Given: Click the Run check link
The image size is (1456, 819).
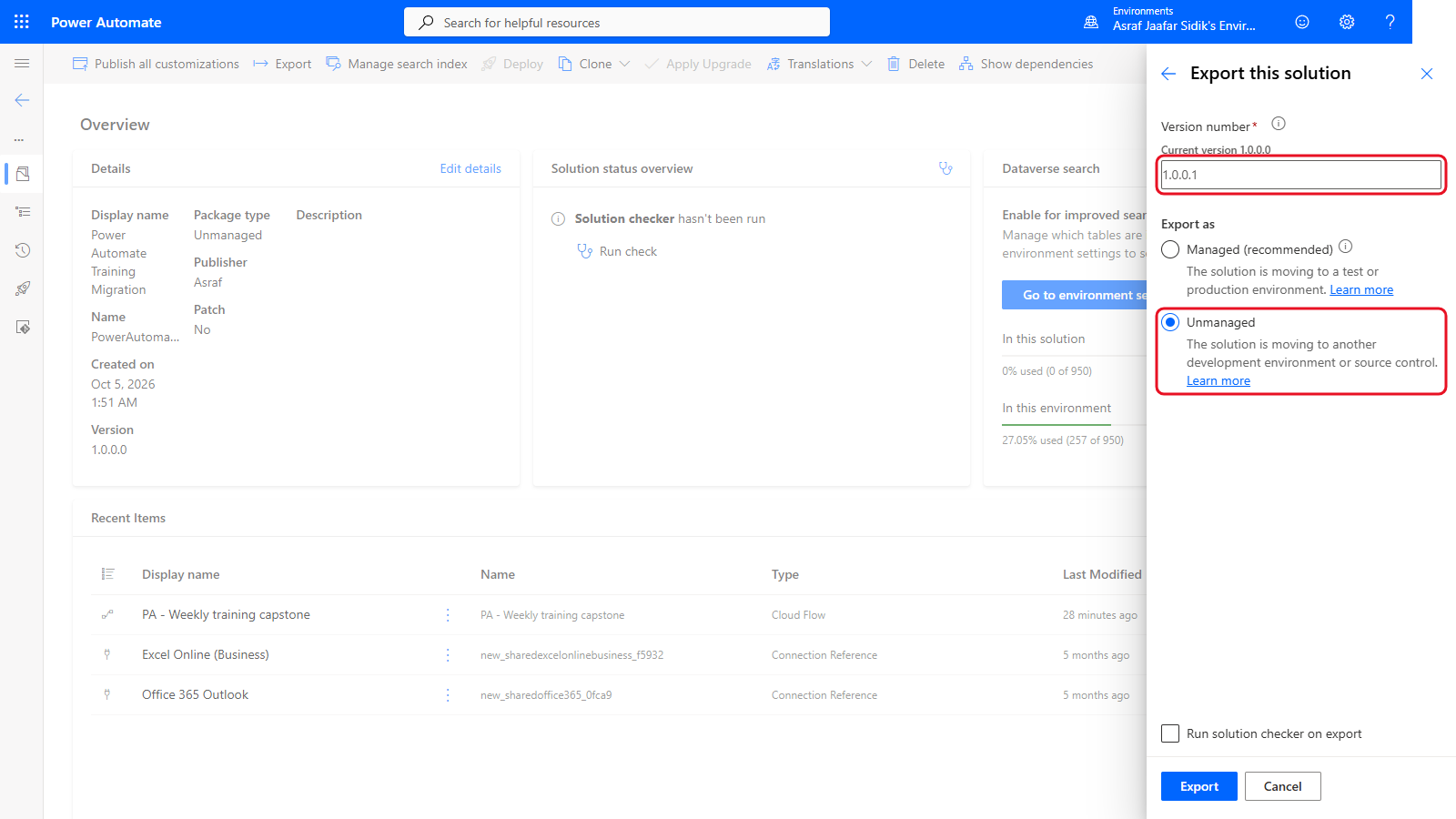Looking at the screenshot, I should 618,251.
